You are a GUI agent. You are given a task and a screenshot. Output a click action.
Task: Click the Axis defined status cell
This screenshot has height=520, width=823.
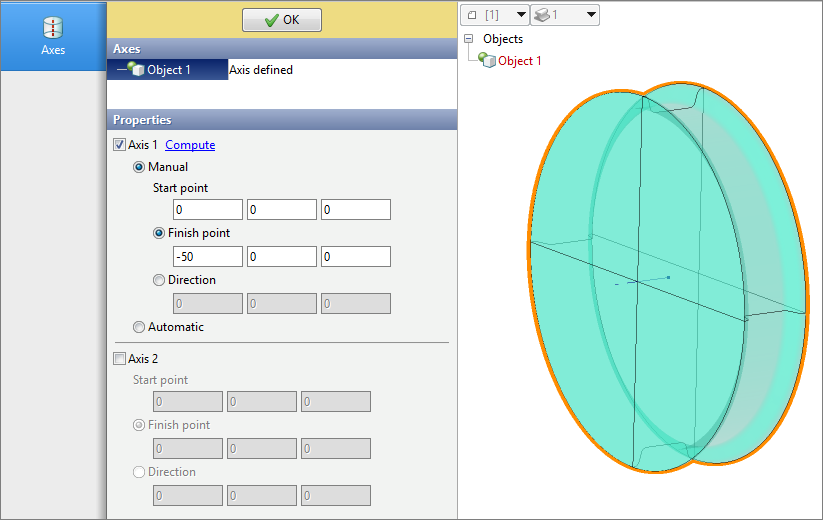click(261, 70)
